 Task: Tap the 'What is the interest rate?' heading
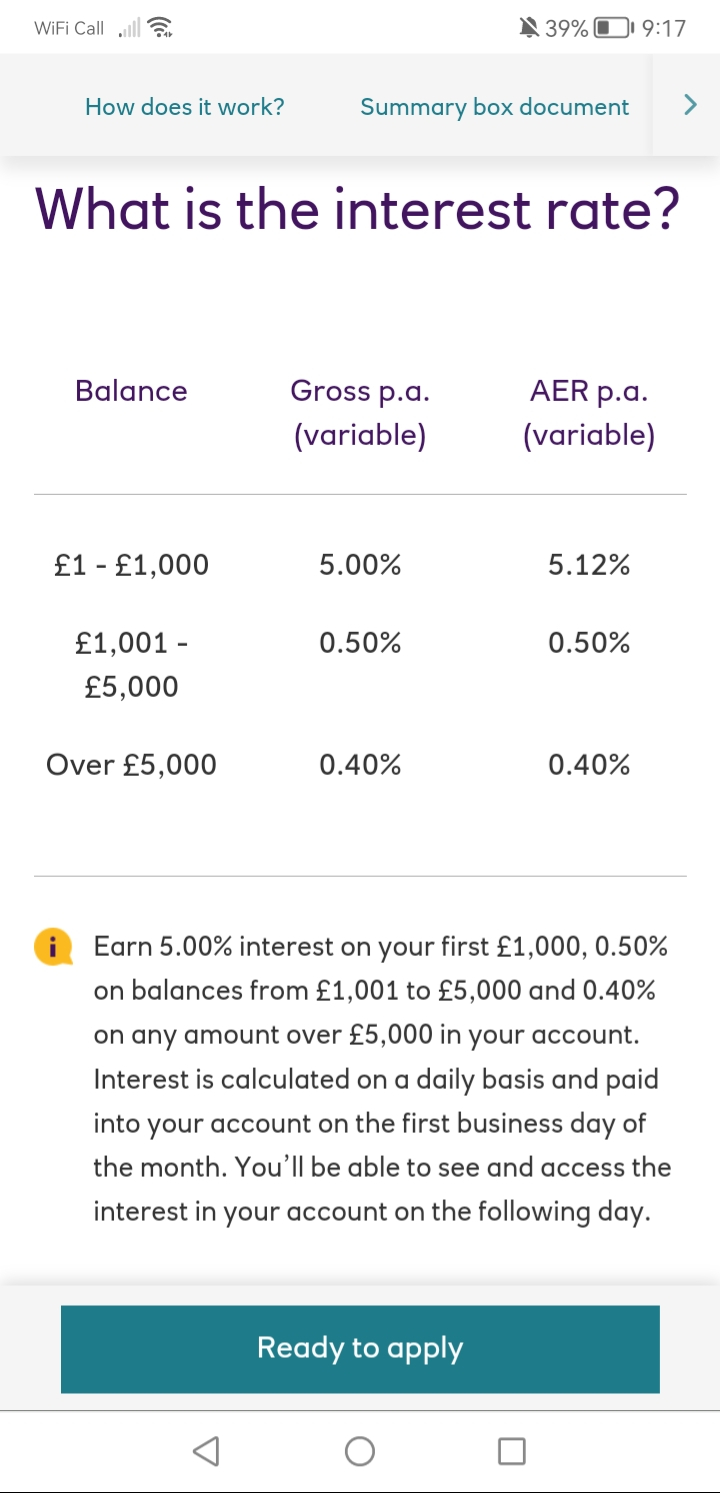[x=358, y=209]
